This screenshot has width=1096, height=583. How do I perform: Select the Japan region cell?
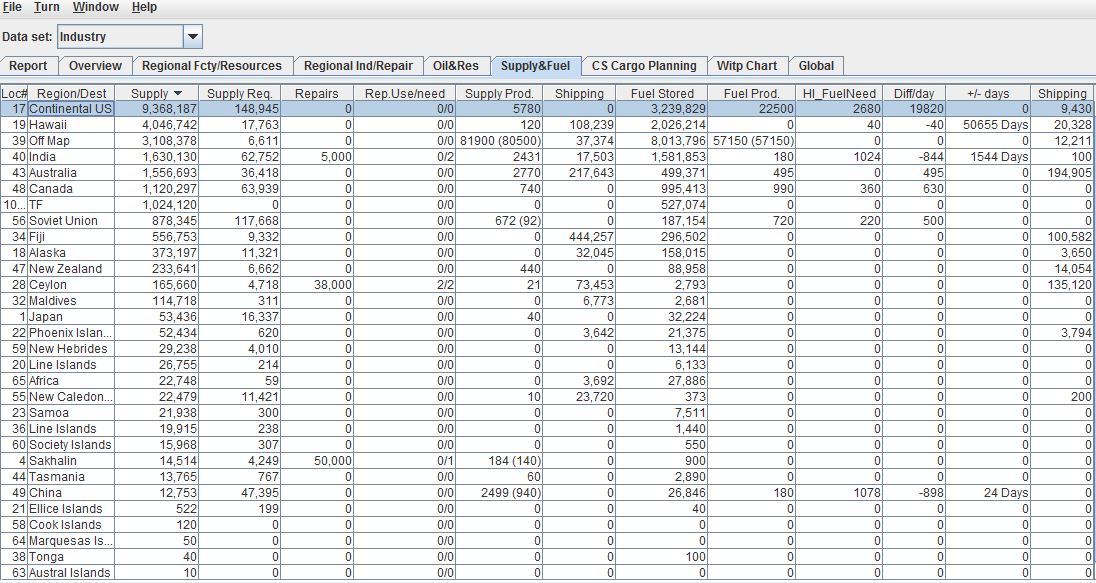pyautogui.click(x=71, y=317)
